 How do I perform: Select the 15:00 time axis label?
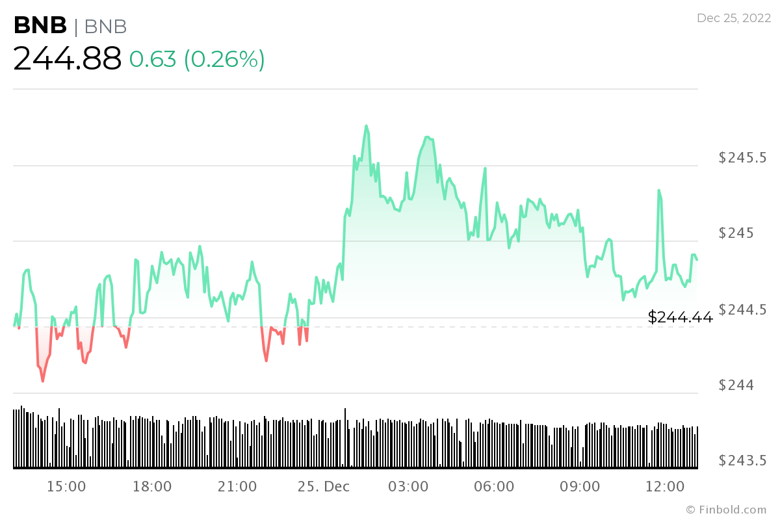(x=66, y=486)
